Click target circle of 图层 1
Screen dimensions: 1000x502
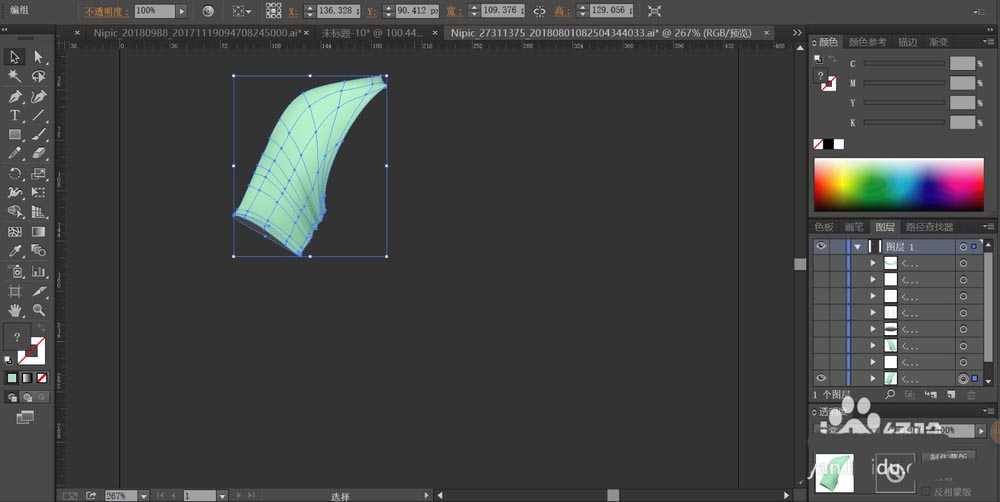(x=963, y=246)
